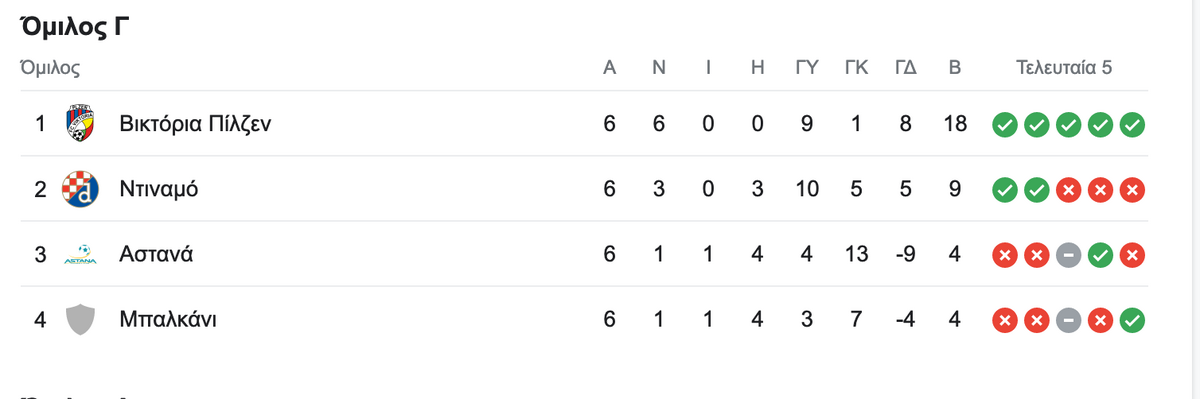
Task: Open the Αστανά team link
Action: click(x=155, y=254)
